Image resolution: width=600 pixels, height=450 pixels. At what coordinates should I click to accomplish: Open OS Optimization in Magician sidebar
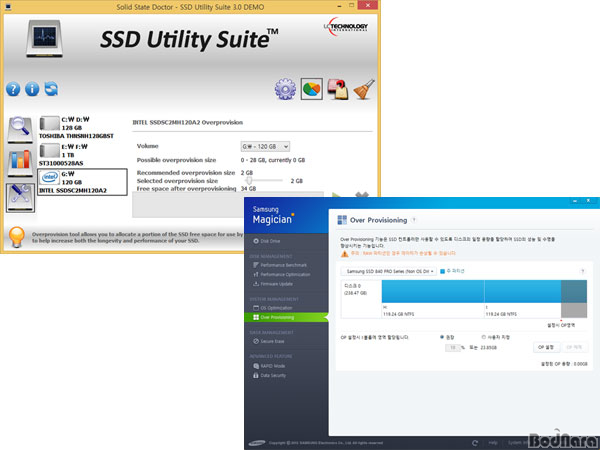pyautogui.click(x=272, y=308)
